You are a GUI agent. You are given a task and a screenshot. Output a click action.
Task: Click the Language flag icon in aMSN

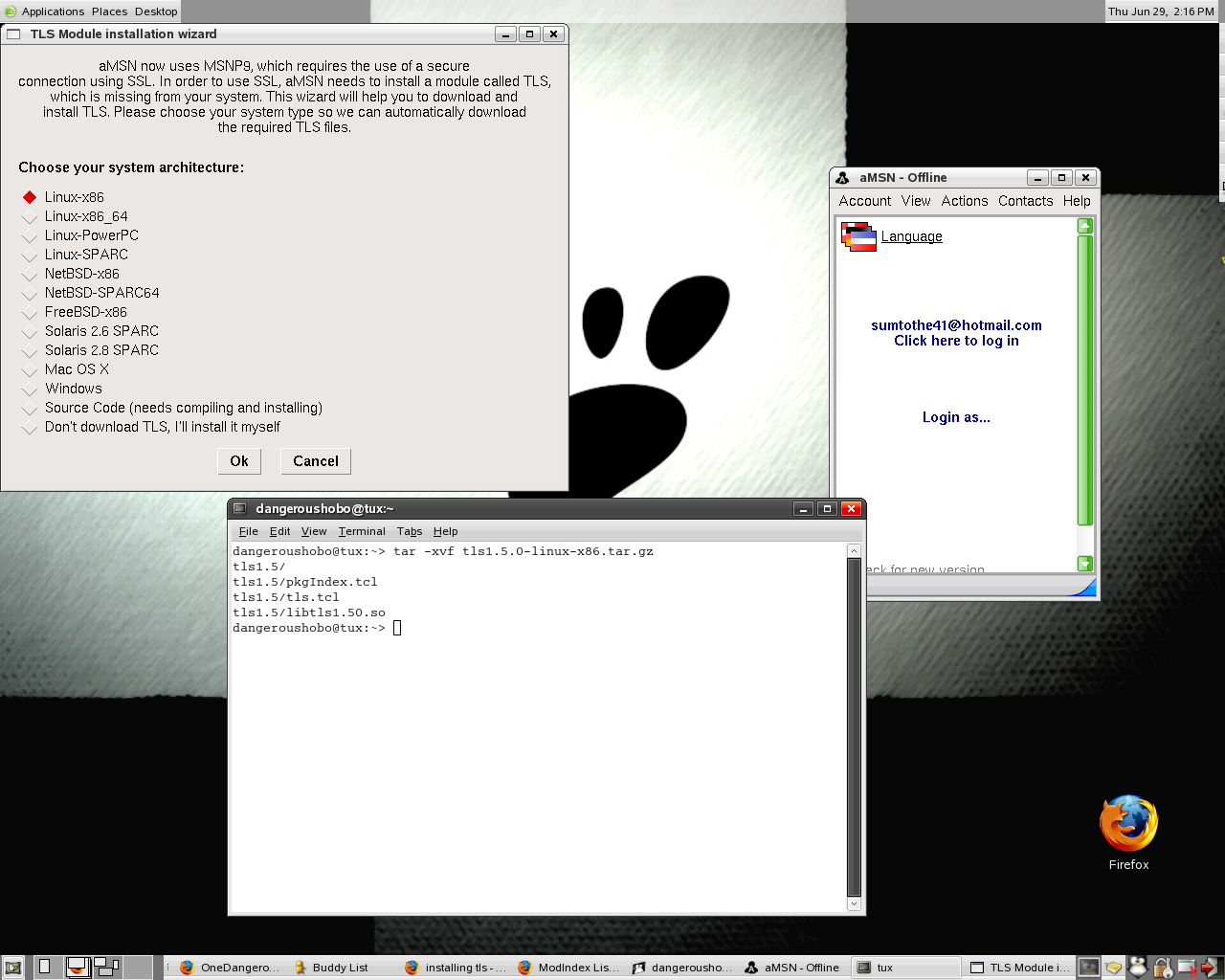pyautogui.click(x=858, y=236)
